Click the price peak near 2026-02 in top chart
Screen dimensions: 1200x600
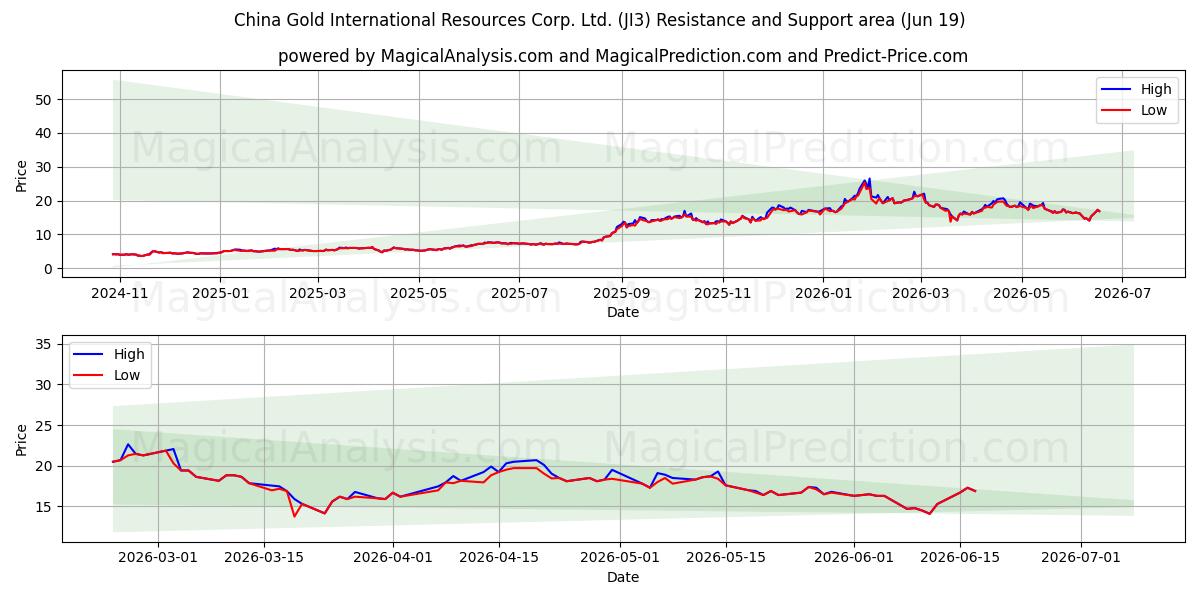(x=868, y=180)
